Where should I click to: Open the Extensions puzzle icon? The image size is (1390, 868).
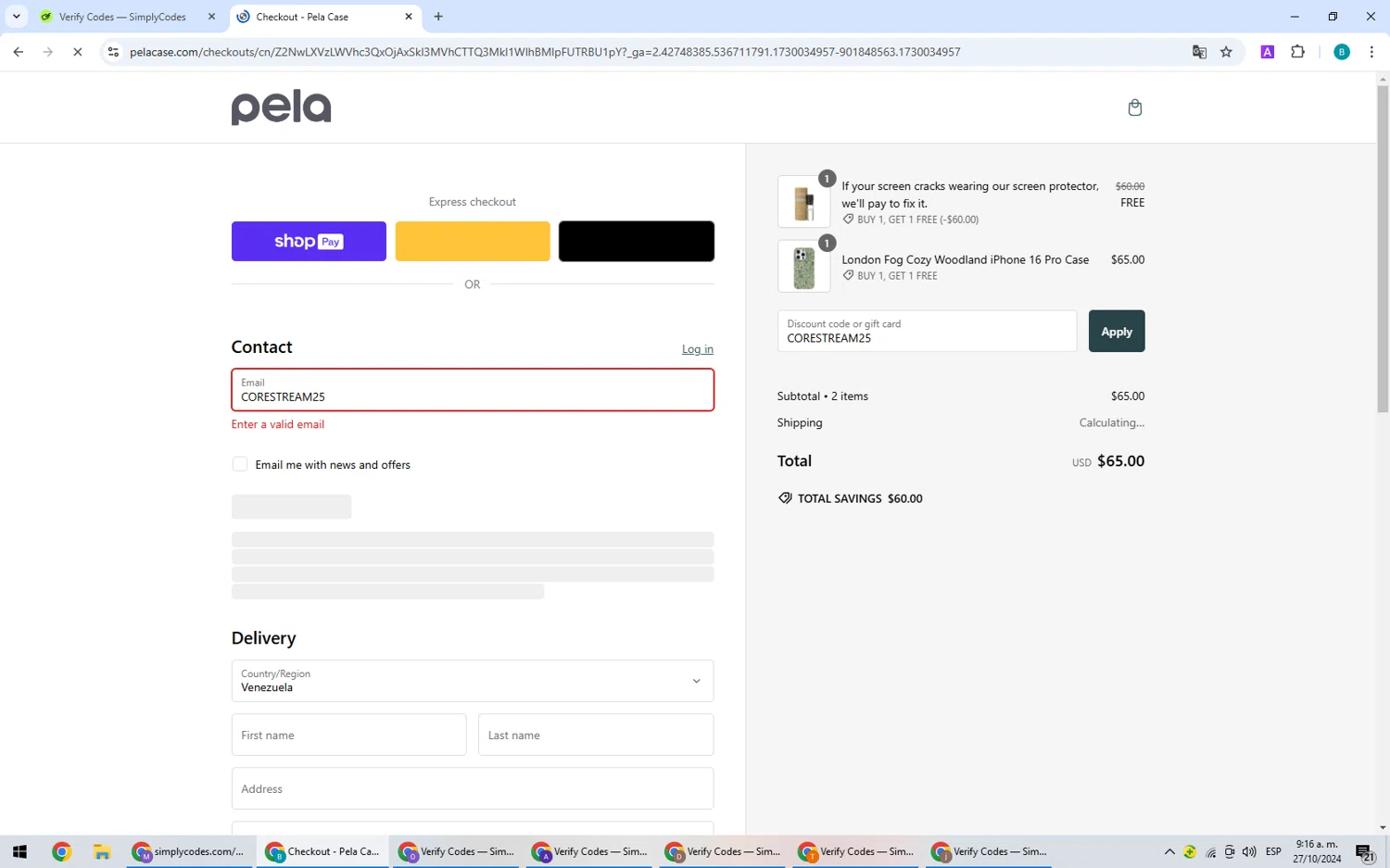click(1297, 52)
